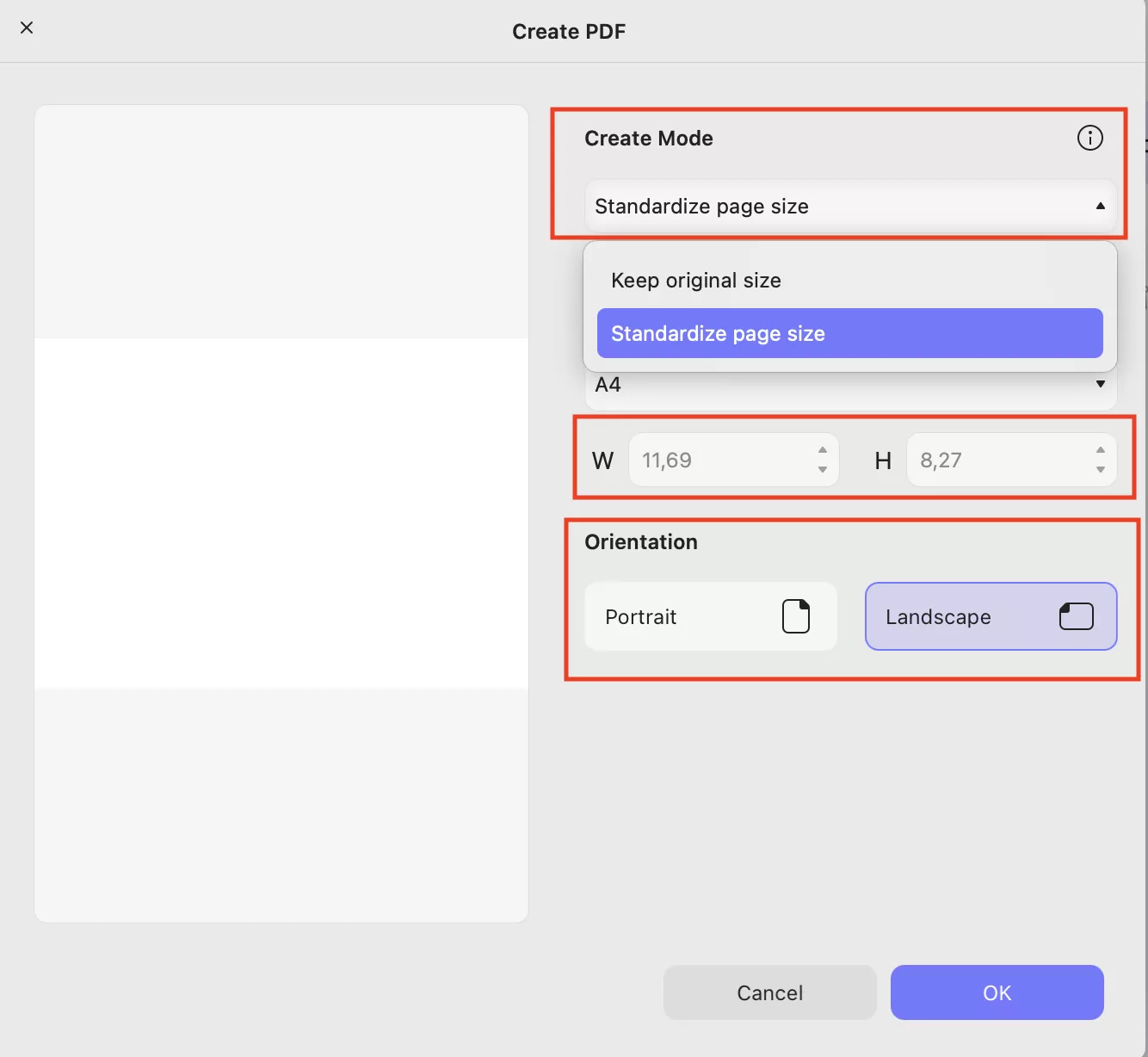Screen dimensions: 1148x1057
Task: Click the downward stepper beside the W field
Action: (822, 470)
